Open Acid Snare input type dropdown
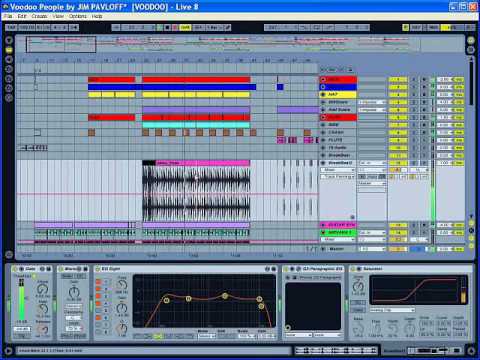Image resolution: width=480 pixels, height=360 pixels. pyautogui.click(x=372, y=110)
